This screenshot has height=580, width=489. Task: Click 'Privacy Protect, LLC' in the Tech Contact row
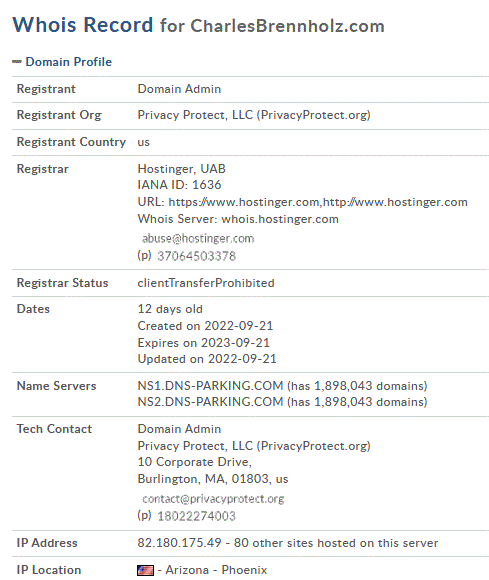(195, 446)
